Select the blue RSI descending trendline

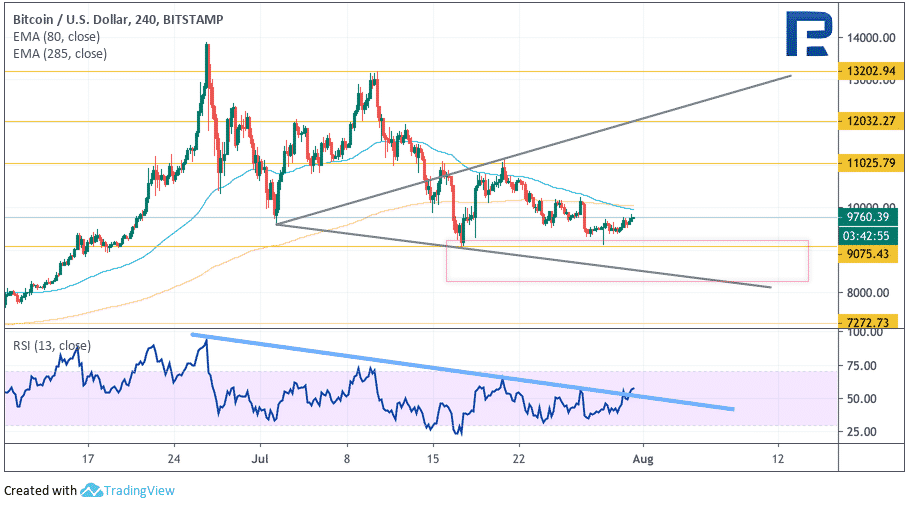(462, 372)
